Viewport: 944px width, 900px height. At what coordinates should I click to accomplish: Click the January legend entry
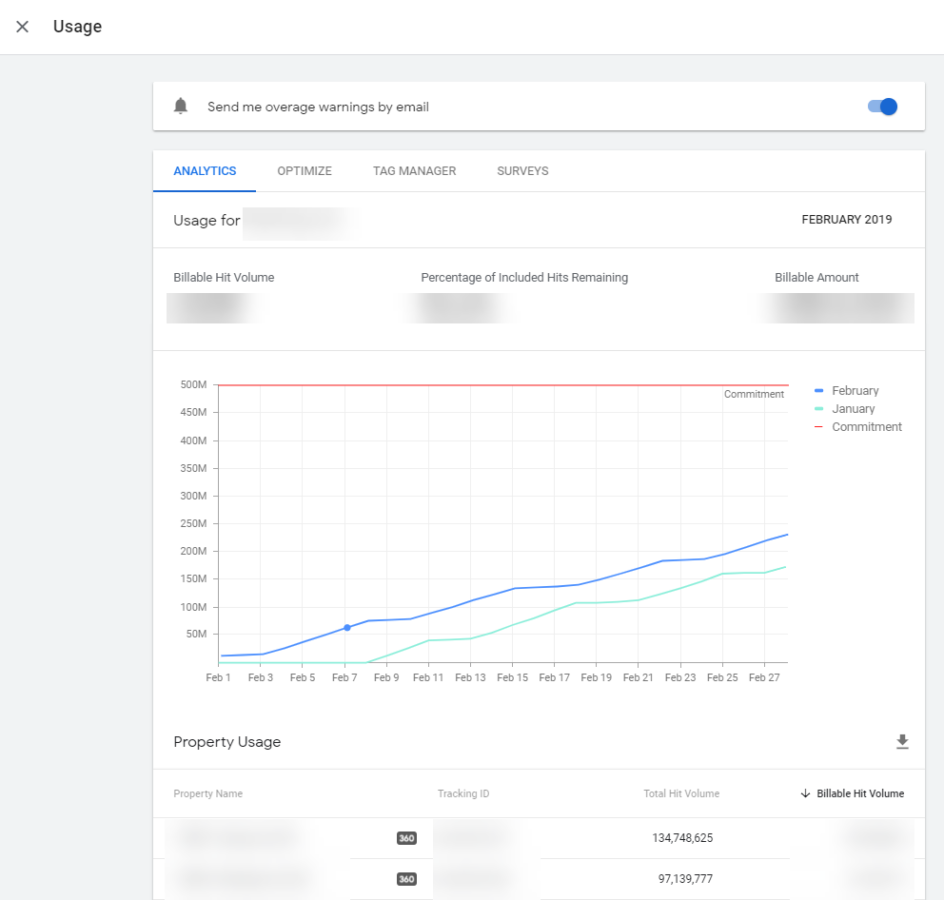pos(852,409)
